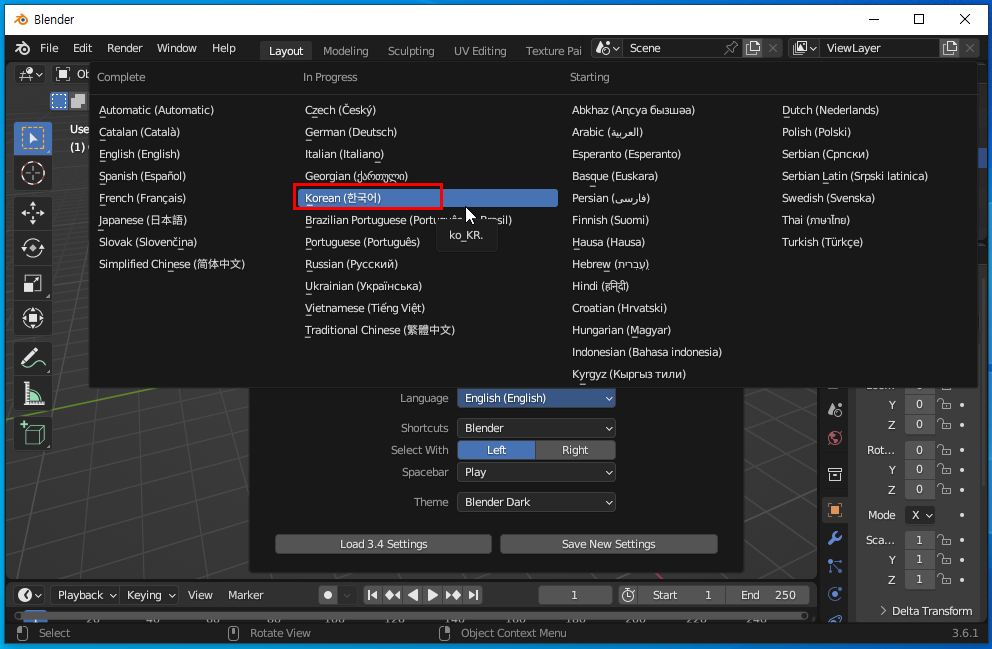Lock the Rotation Z value
Viewport: 992px width, 649px height.
944,490
